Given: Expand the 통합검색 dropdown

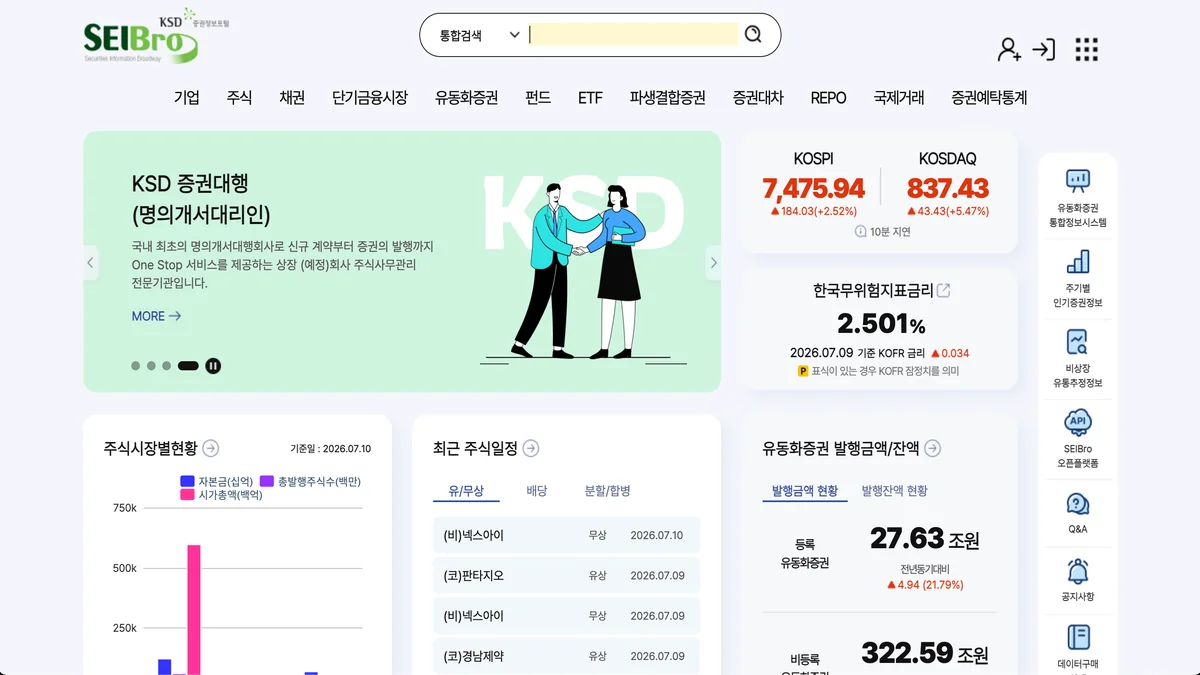Looking at the screenshot, I should (x=480, y=35).
